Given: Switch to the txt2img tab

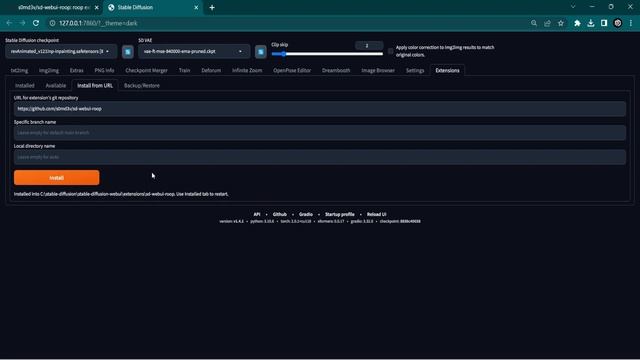Looking at the screenshot, I should 19,70.
